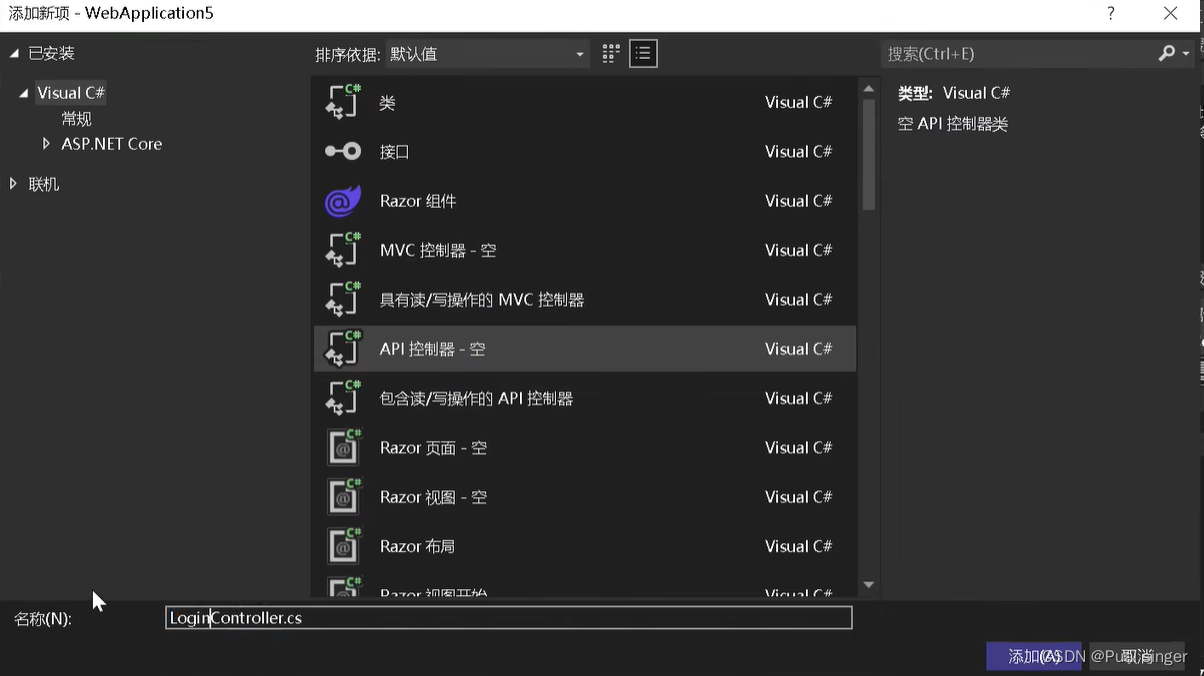Collapse the Visual C# node arrow

[24, 93]
